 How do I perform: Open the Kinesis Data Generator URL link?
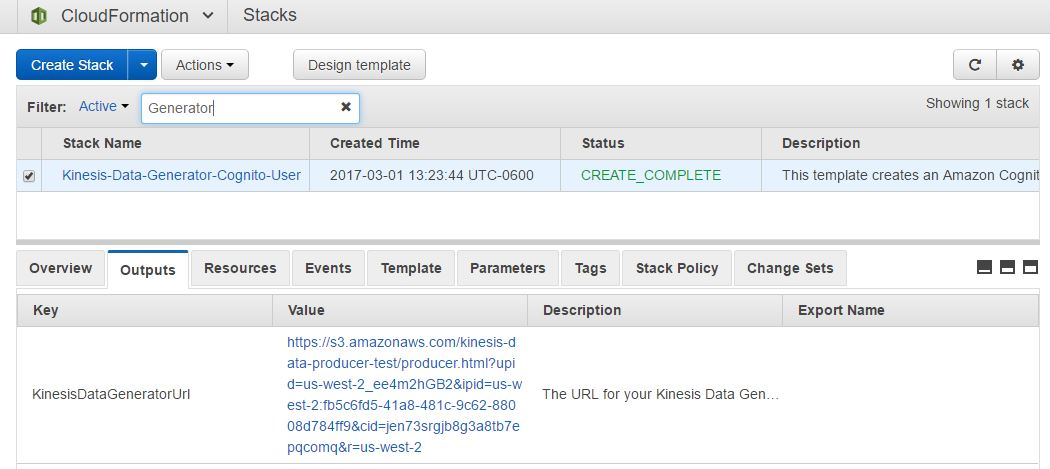click(x=404, y=395)
